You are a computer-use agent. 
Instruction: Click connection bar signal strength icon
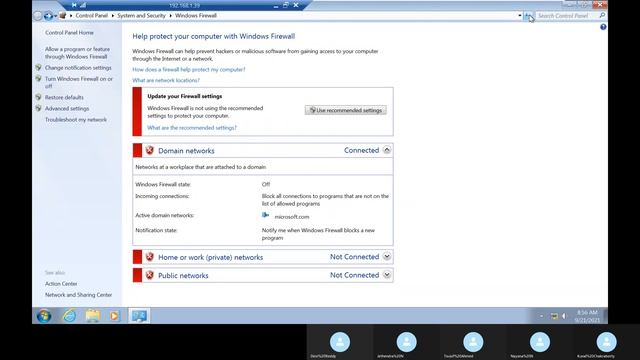click(x=83, y=5)
